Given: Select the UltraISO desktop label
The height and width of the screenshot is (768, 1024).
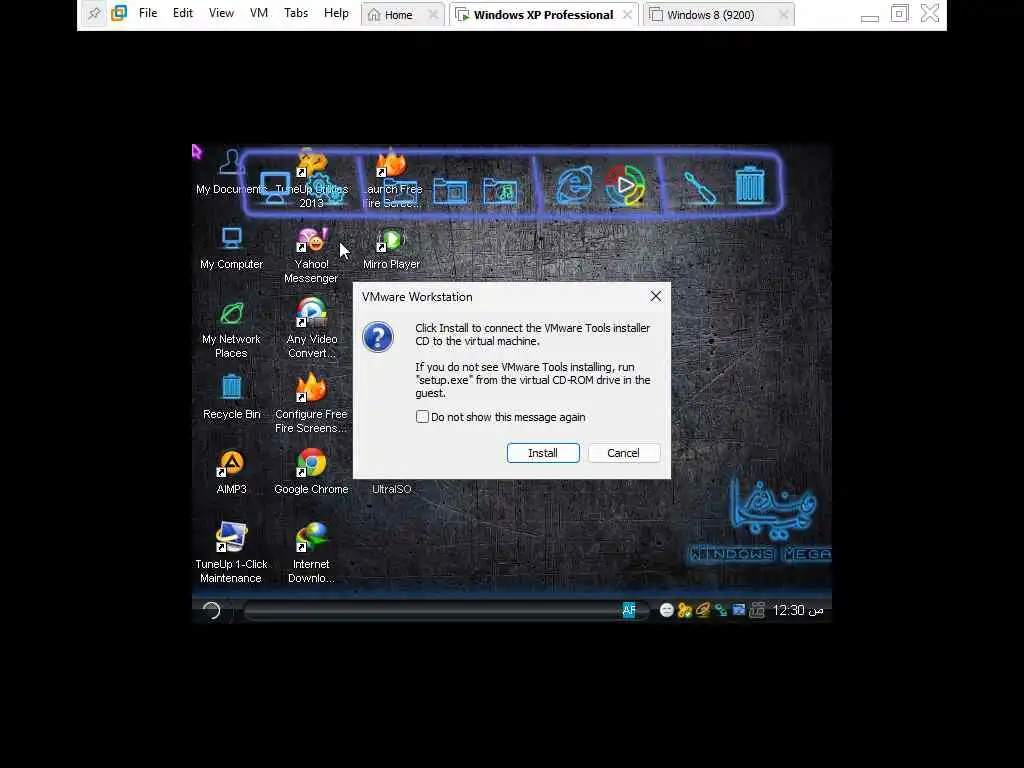Looking at the screenshot, I should coord(392,489).
